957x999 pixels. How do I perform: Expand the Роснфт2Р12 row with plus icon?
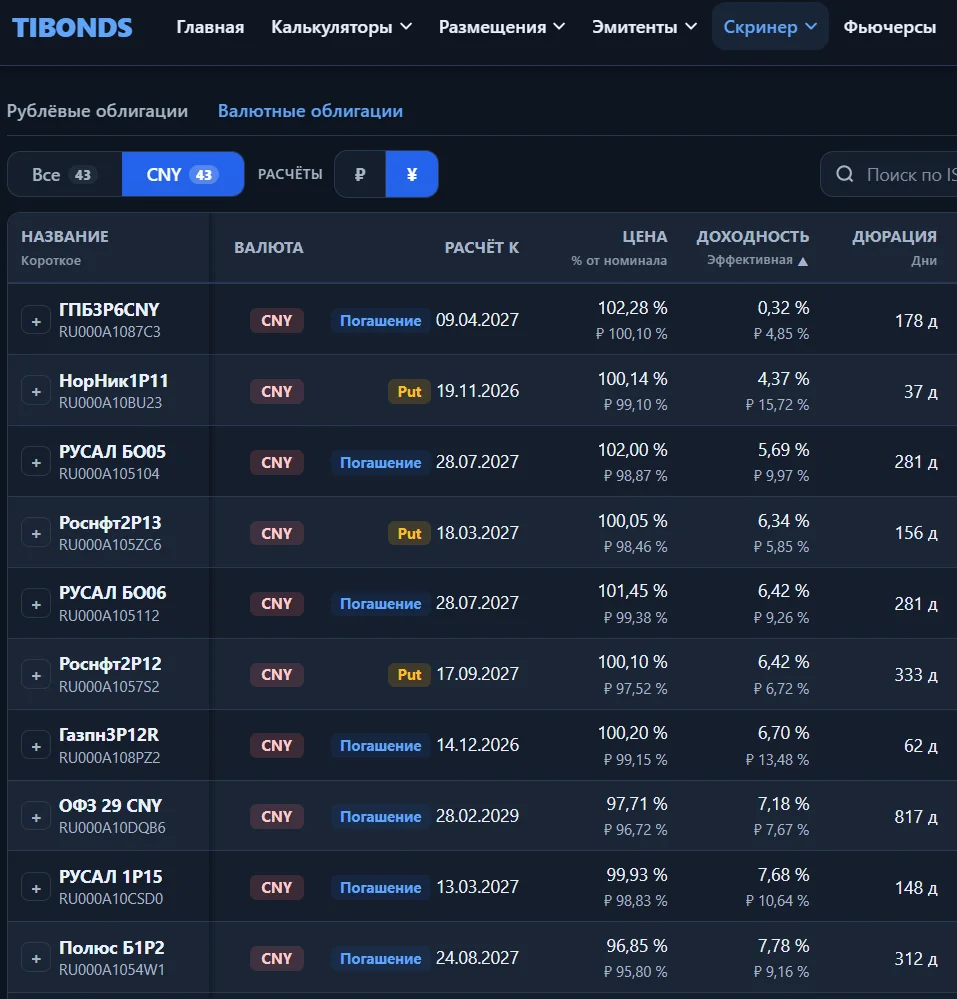click(36, 675)
